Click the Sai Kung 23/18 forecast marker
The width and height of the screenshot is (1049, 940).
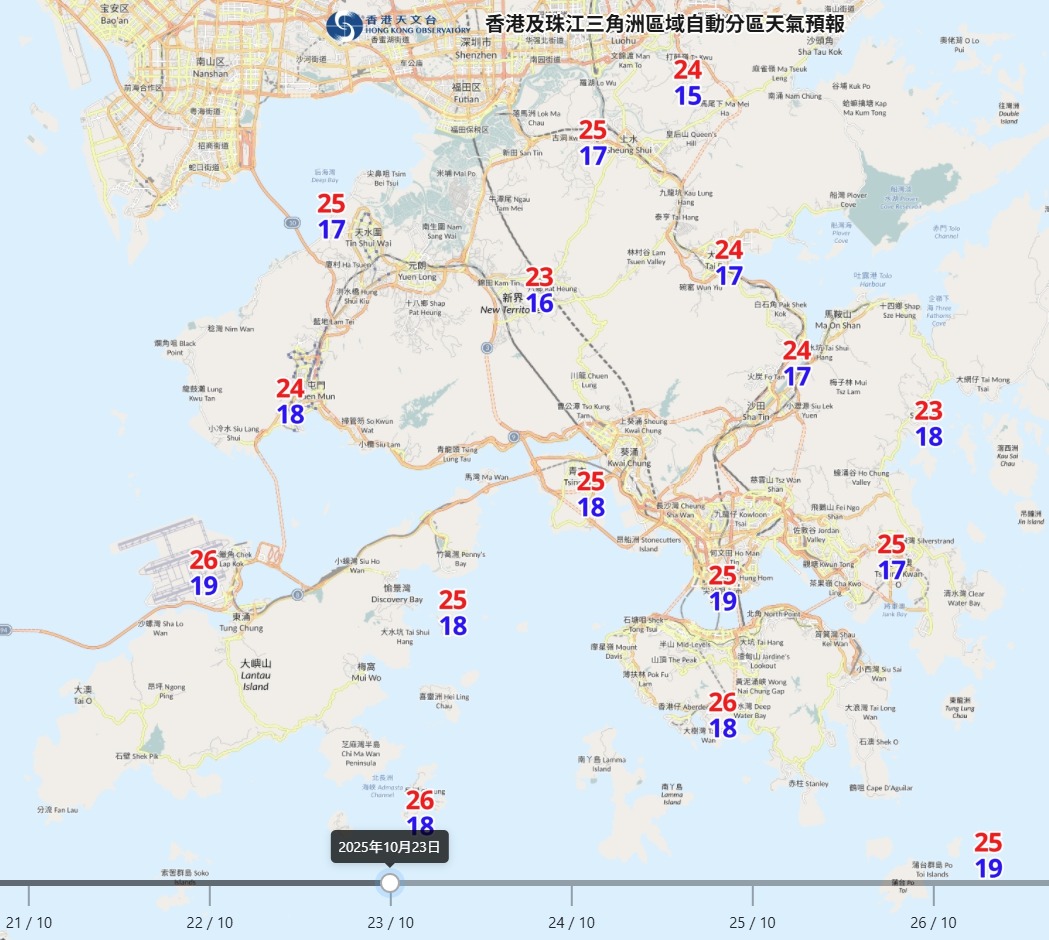pos(929,424)
